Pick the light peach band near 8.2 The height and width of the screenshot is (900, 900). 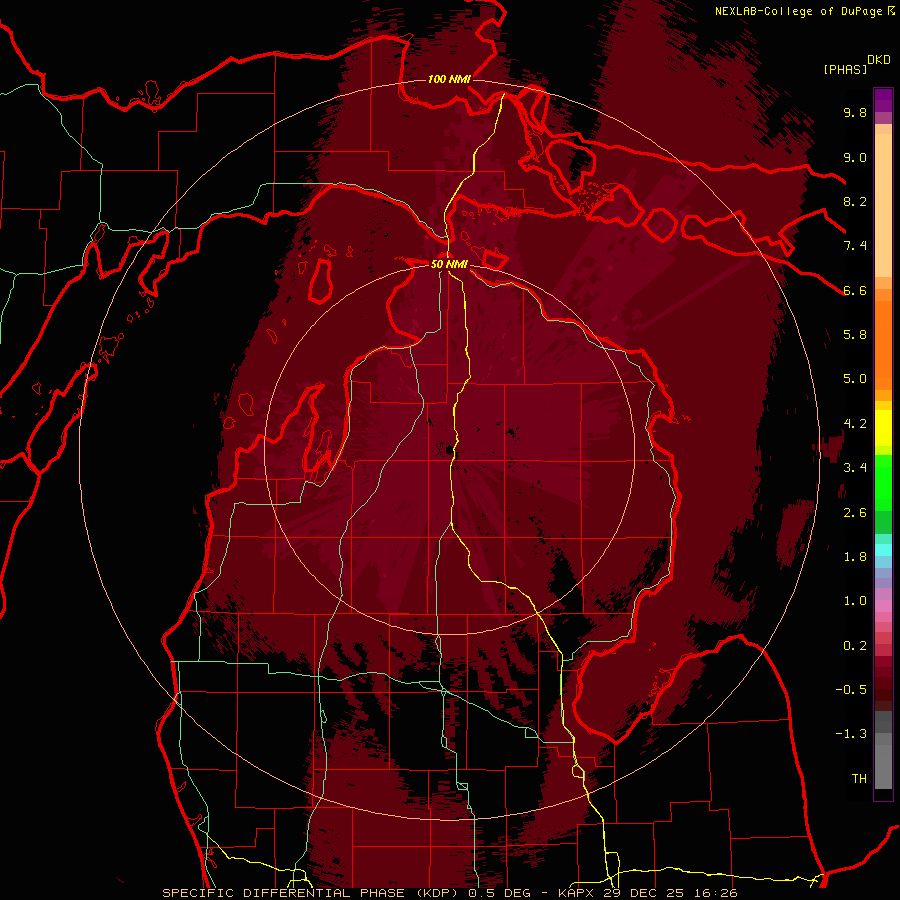pyautogui.click(x=883, y=205)
